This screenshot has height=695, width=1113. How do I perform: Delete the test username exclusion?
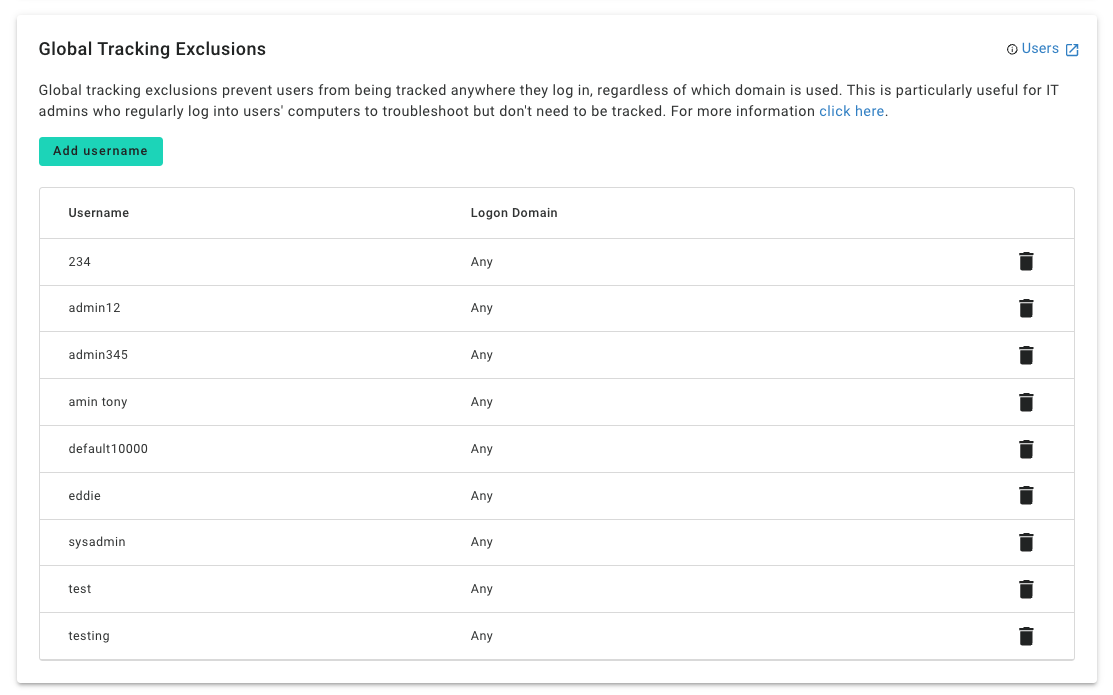(x=1026, y=589)
